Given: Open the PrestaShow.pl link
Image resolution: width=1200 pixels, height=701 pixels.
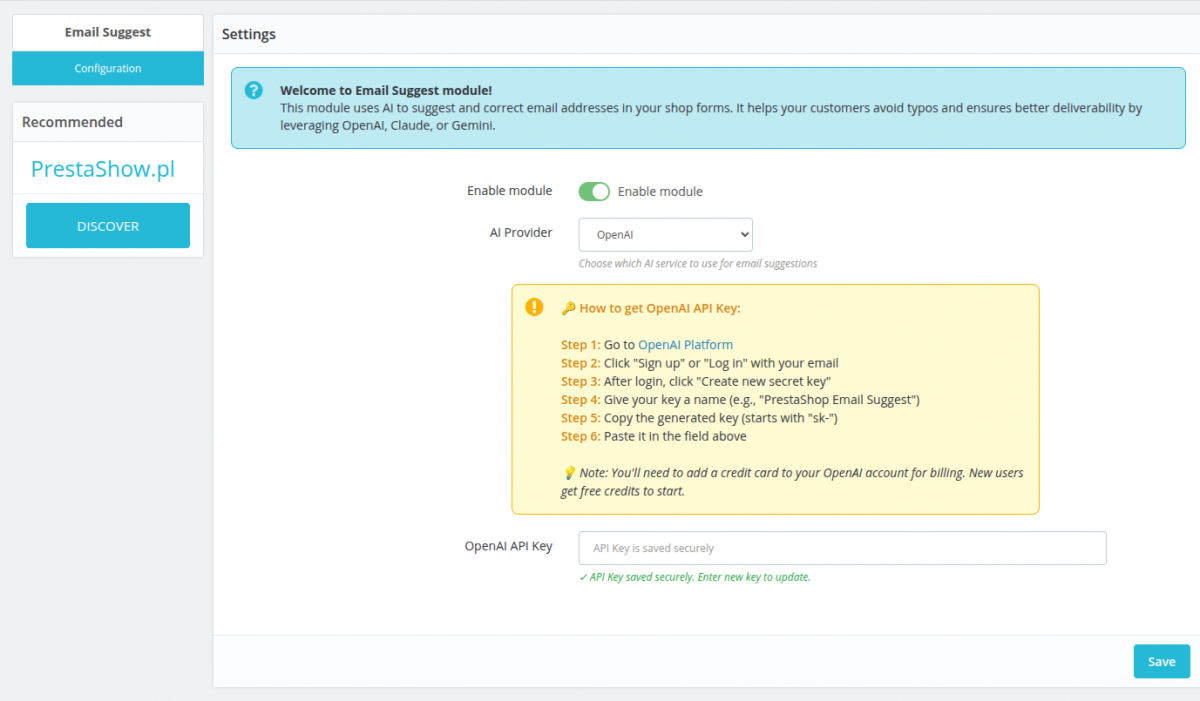Looking at the screenshot, I should click(103, 169).
